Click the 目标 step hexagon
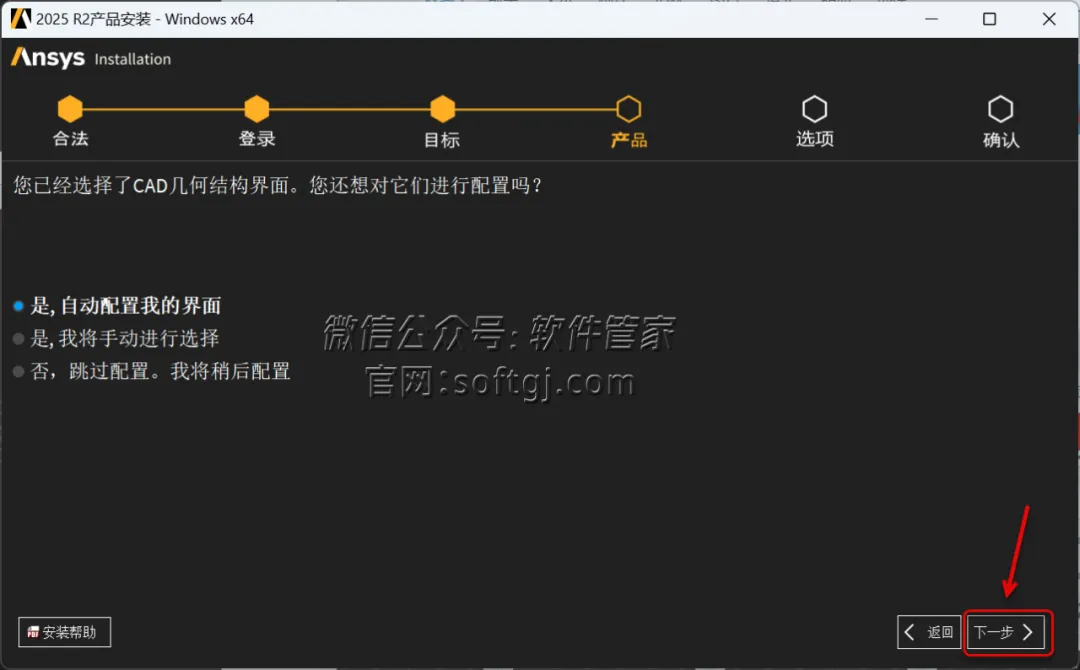The image size is (1080, 670). click(x=443, y=109)
